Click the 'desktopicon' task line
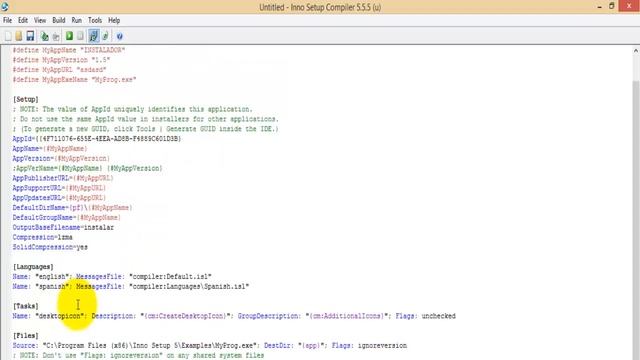This screenshot has width=640, height=360. [x=234, y=316]
